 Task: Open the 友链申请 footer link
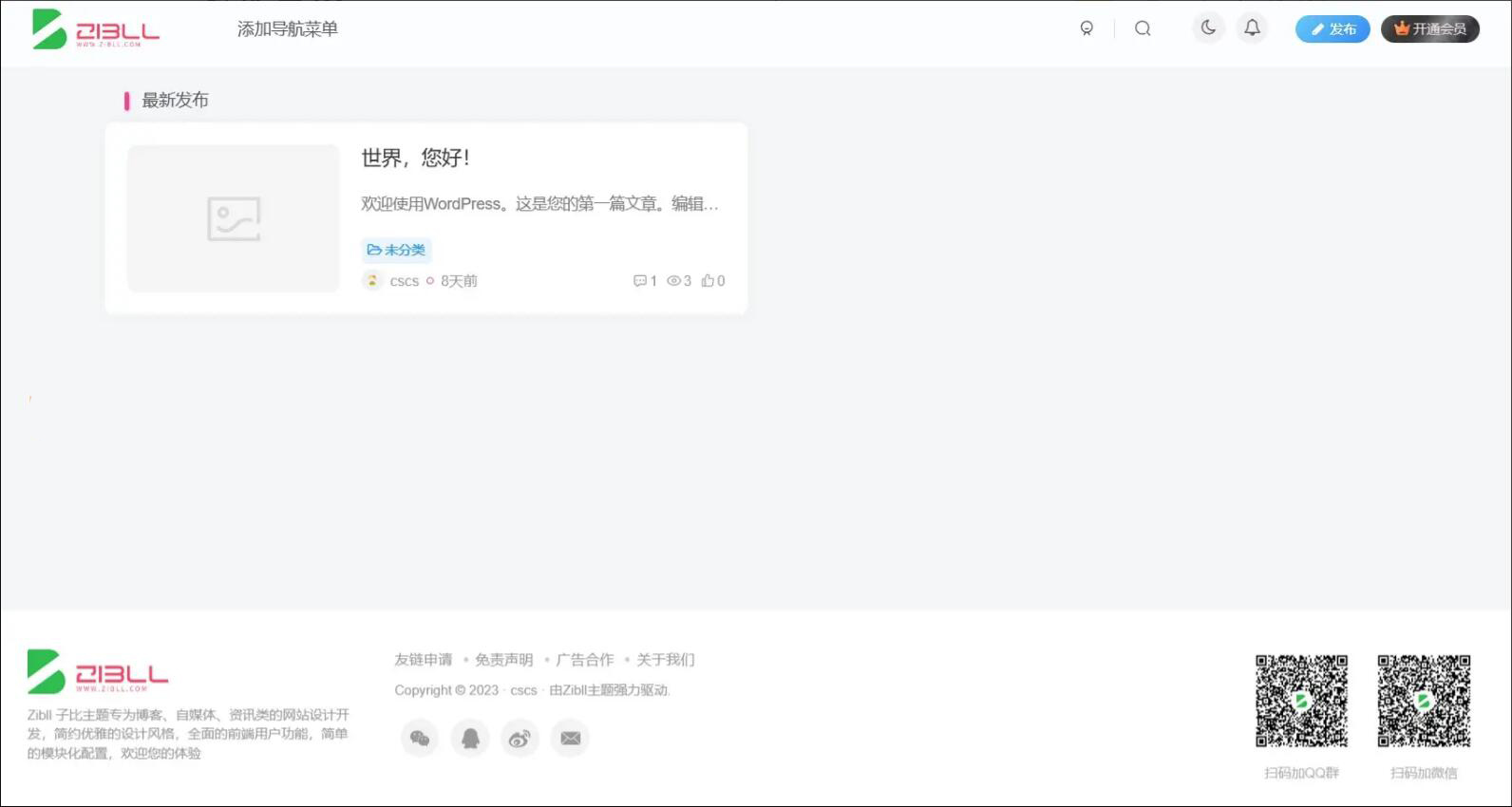(424, 660)
